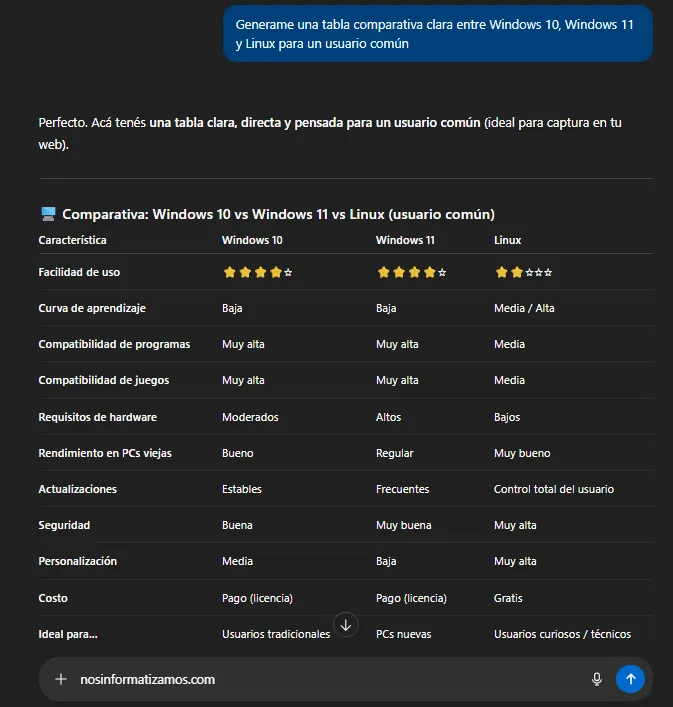The height and width of the screenshot is (707, 673).
Task: Click the computer emoji beside Comparativa heading
Action: (x=48, y=214)
